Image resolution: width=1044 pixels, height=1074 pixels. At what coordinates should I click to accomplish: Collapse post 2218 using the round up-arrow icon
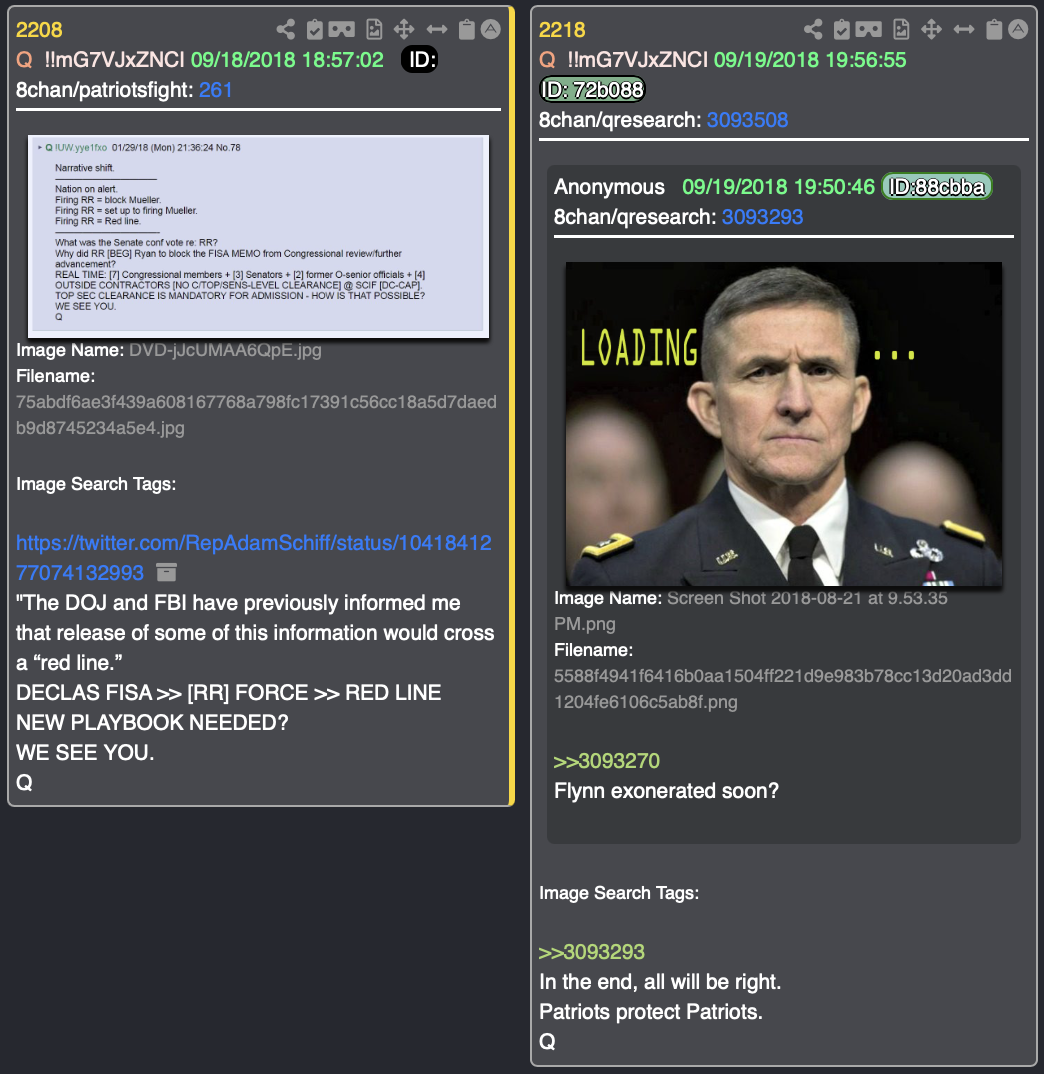[x=1018, y=29]
